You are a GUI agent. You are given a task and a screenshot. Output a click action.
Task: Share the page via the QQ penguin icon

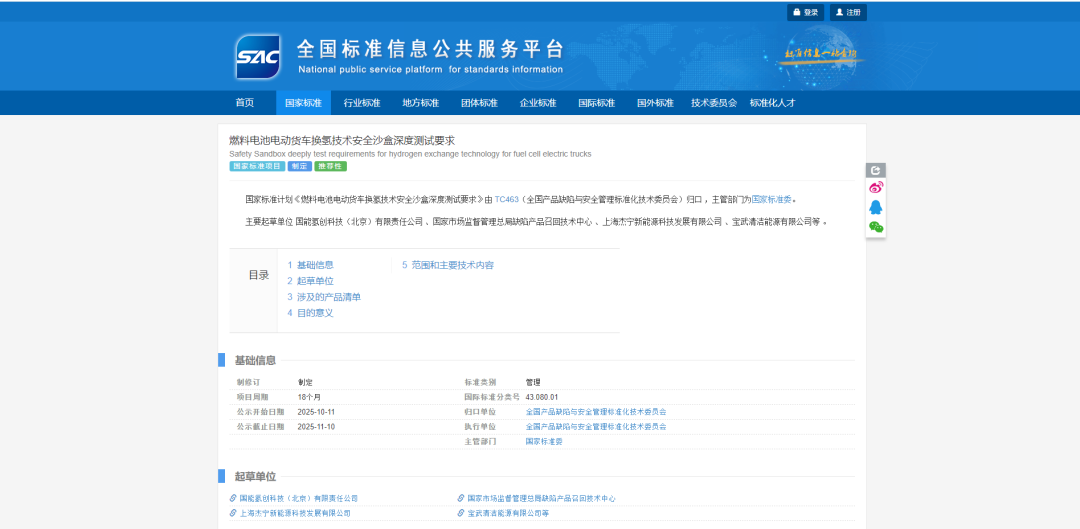coord(876,207)
